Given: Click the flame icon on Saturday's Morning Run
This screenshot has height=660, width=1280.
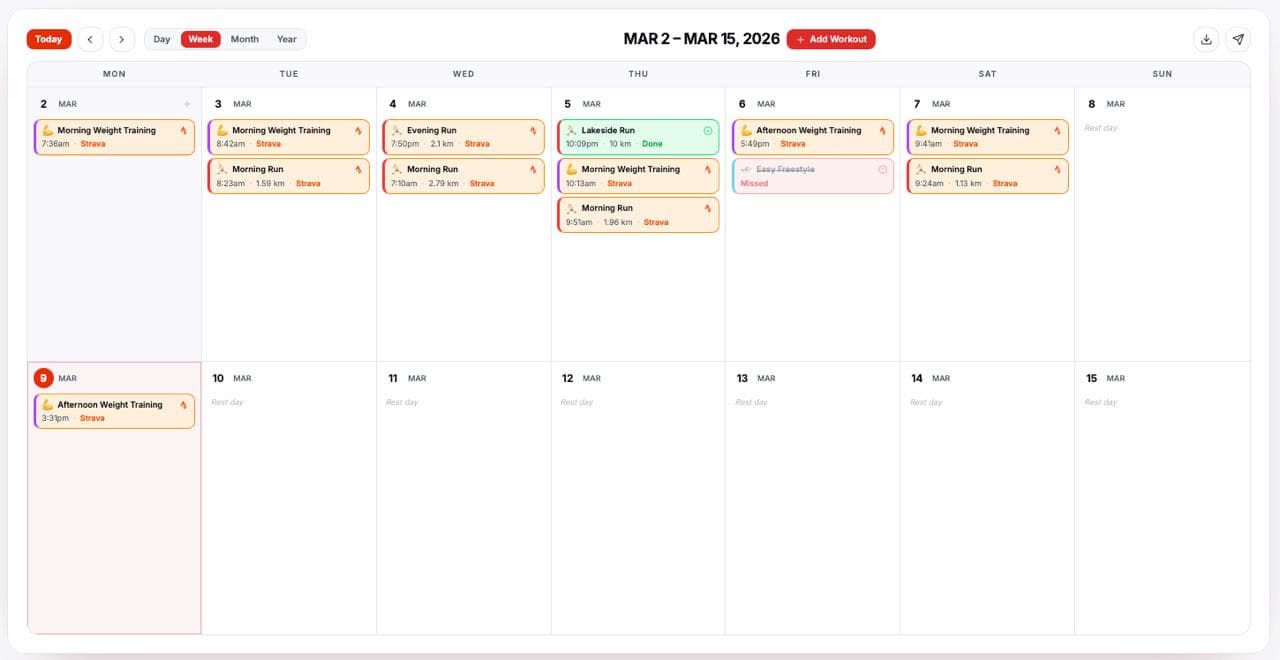Looking at the screenshot, I should click(x=1056, y=169).
